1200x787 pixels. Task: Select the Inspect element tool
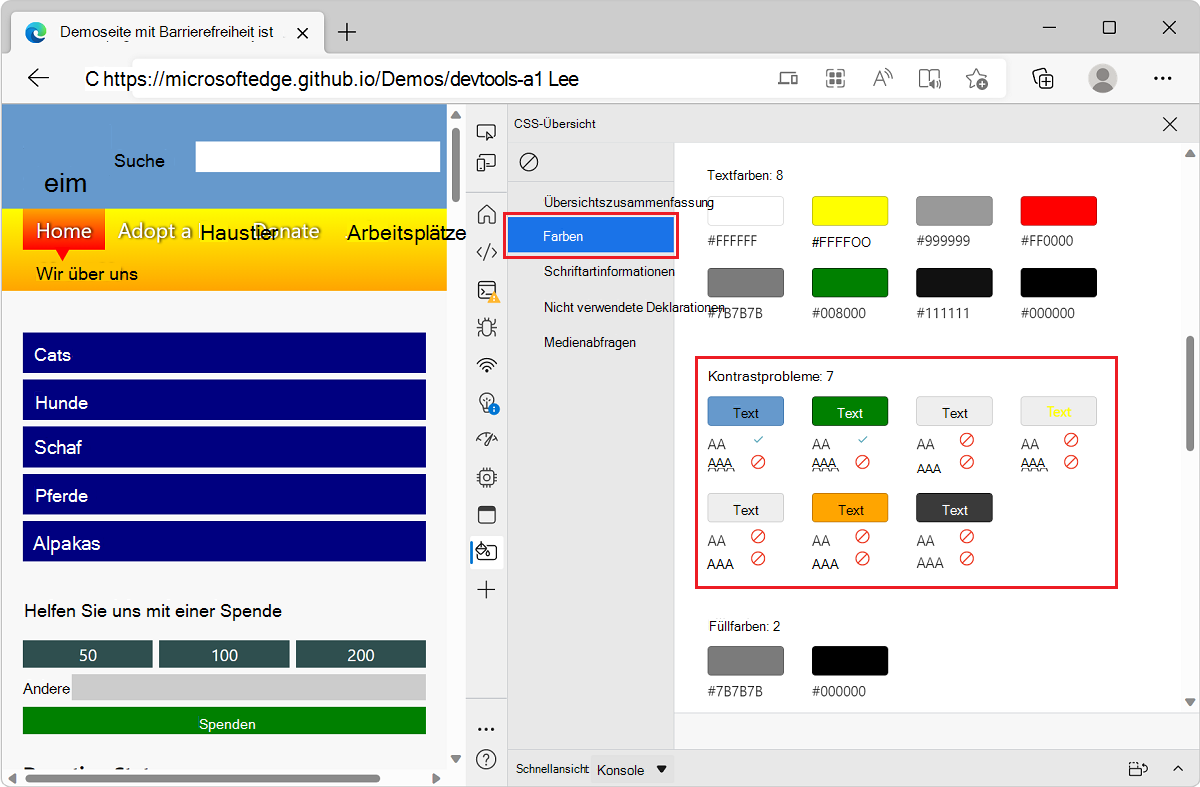486,131
